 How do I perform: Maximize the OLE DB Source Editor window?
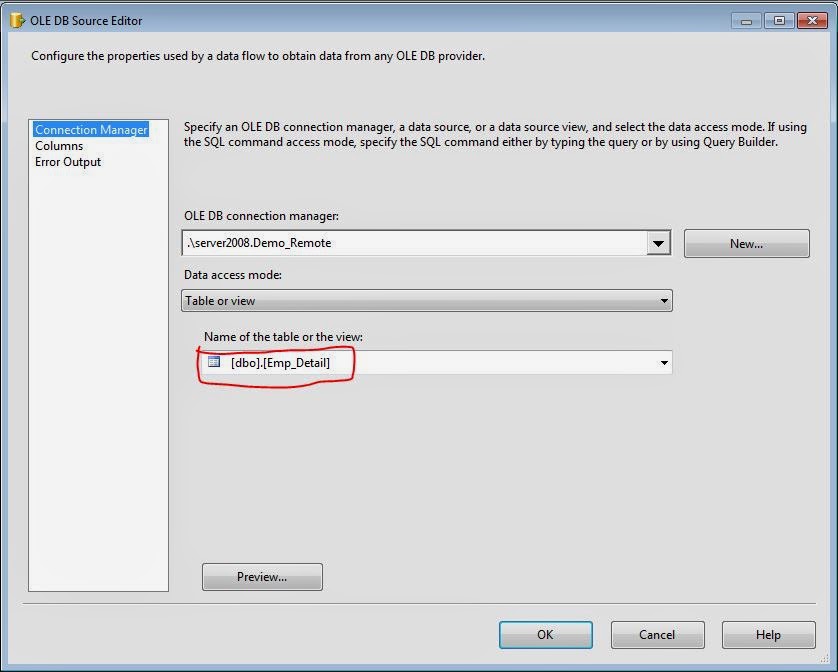point(779,21)
